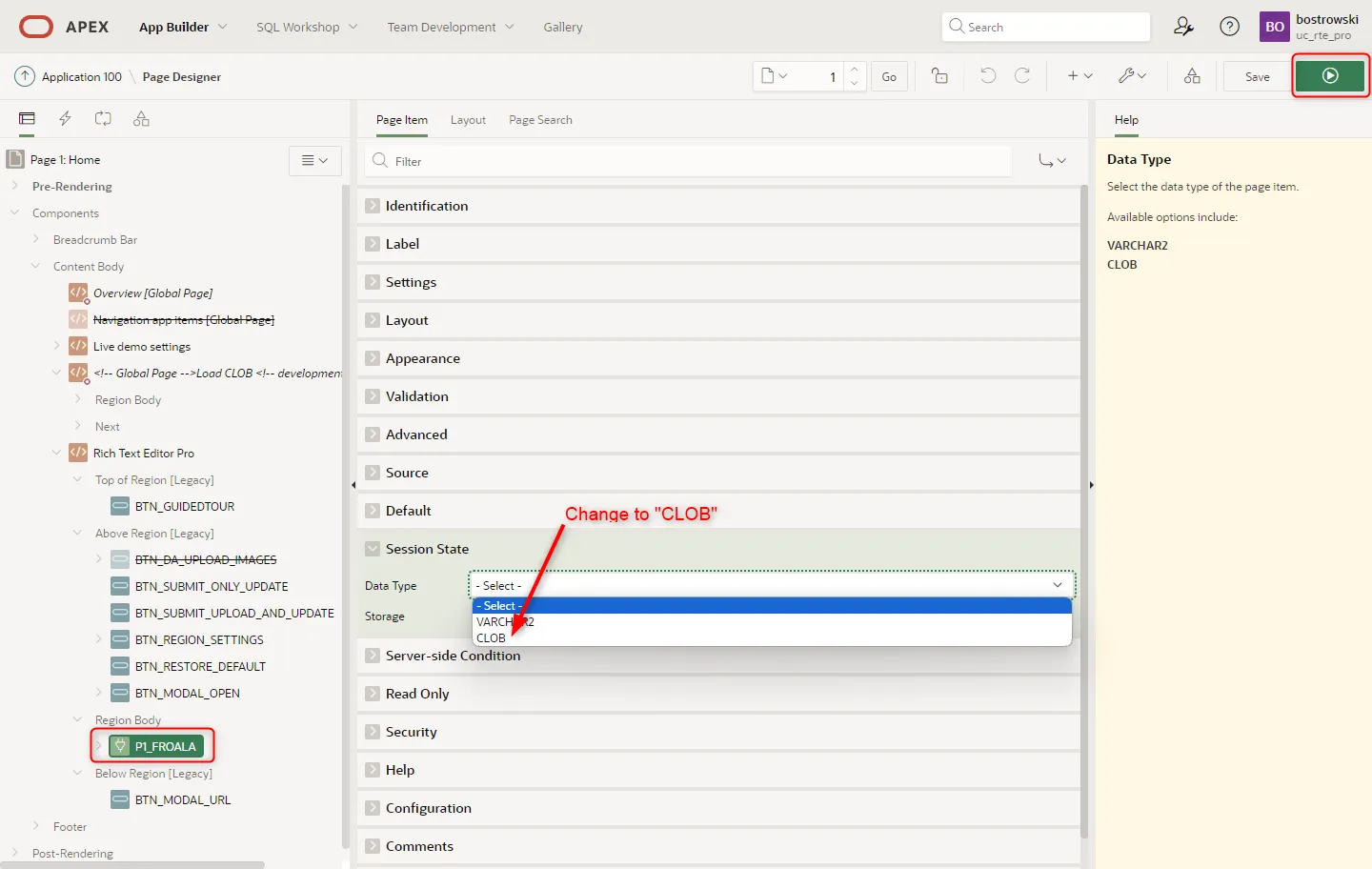Run the page with the green play button
This screenshot has width=1372, height=869.
tap(1330, 76)
